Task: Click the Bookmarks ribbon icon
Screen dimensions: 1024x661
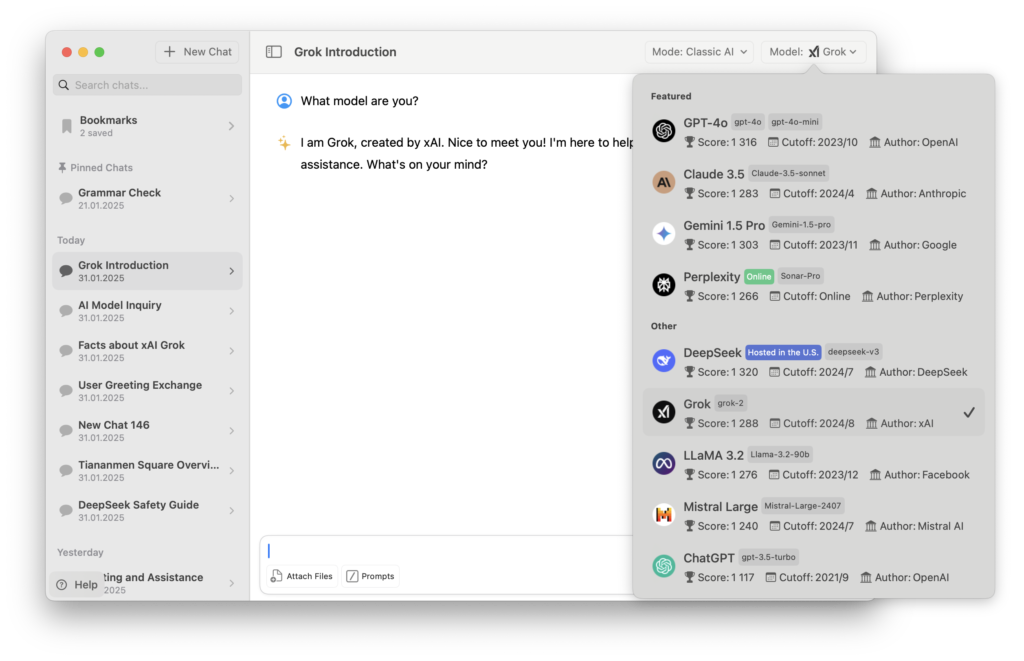Action: pyautogui.click(x=67, y=126)
